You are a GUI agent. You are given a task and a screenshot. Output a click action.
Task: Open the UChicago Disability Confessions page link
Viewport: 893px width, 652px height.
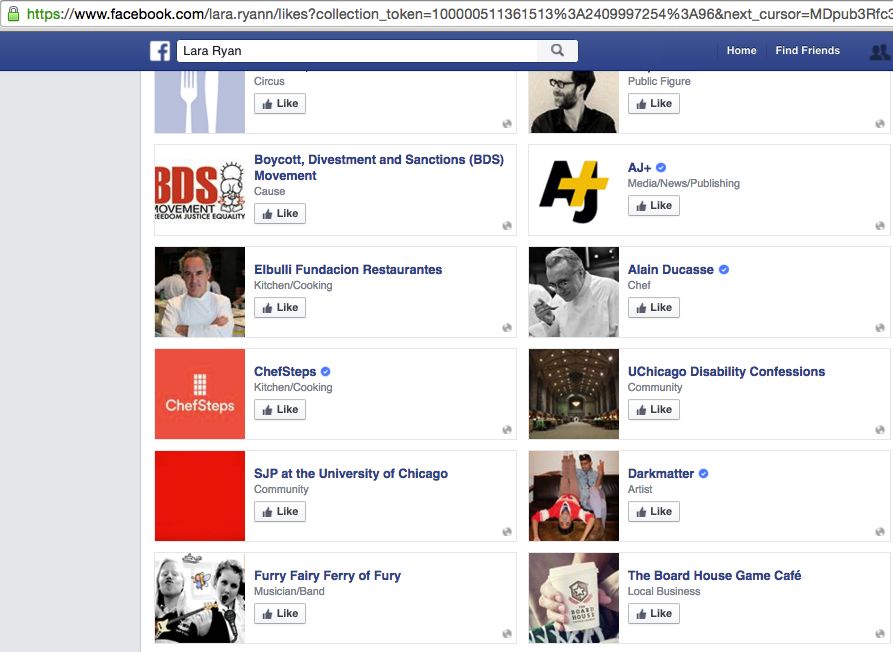(726, 372)
